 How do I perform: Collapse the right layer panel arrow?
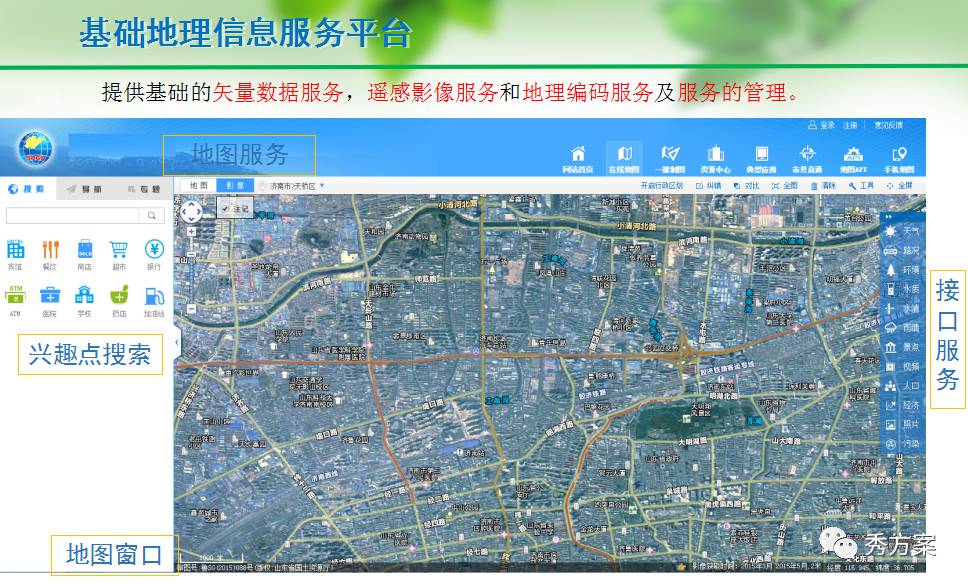[887, 216]
